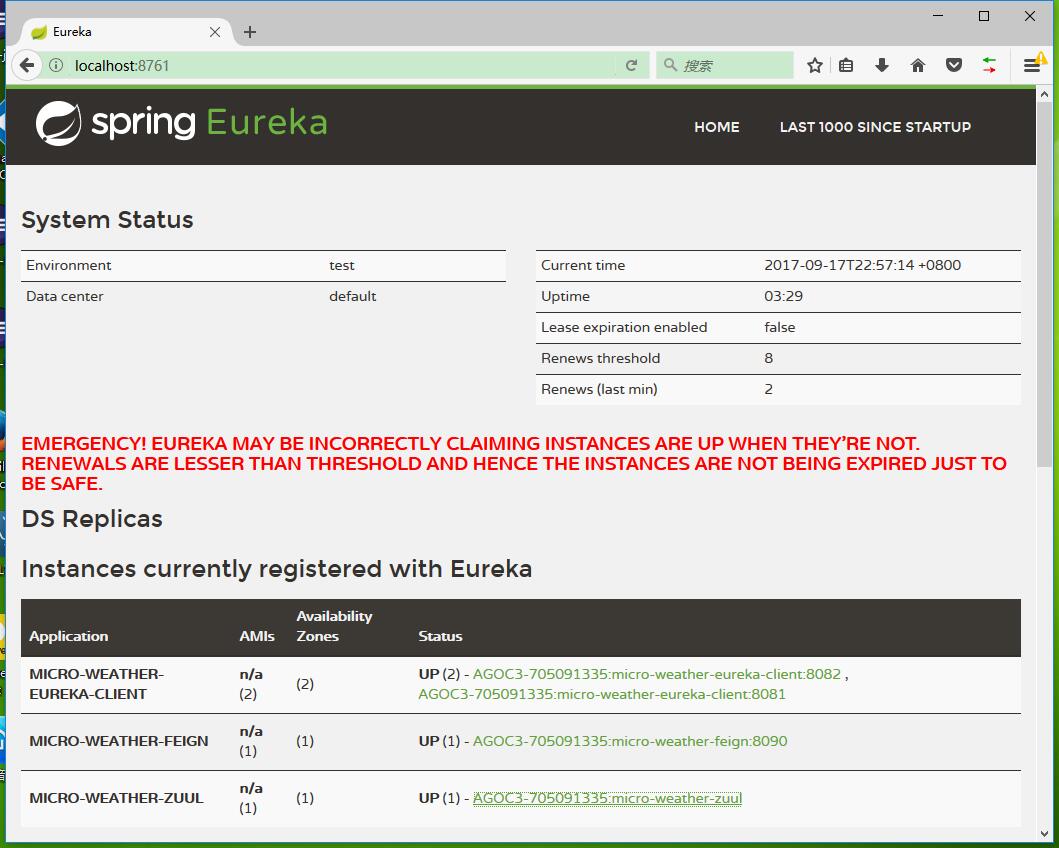Open the micro-weather-feign:8090 instance link
The height and width of the screenshot is (848, 1059).
tap(630, 741)
